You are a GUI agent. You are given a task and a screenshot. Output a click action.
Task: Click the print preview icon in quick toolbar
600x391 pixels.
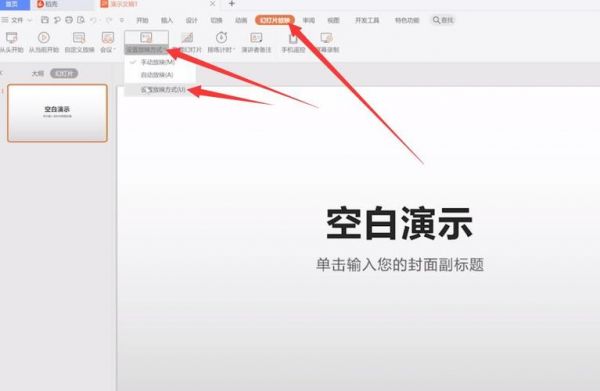click(81, 20)
